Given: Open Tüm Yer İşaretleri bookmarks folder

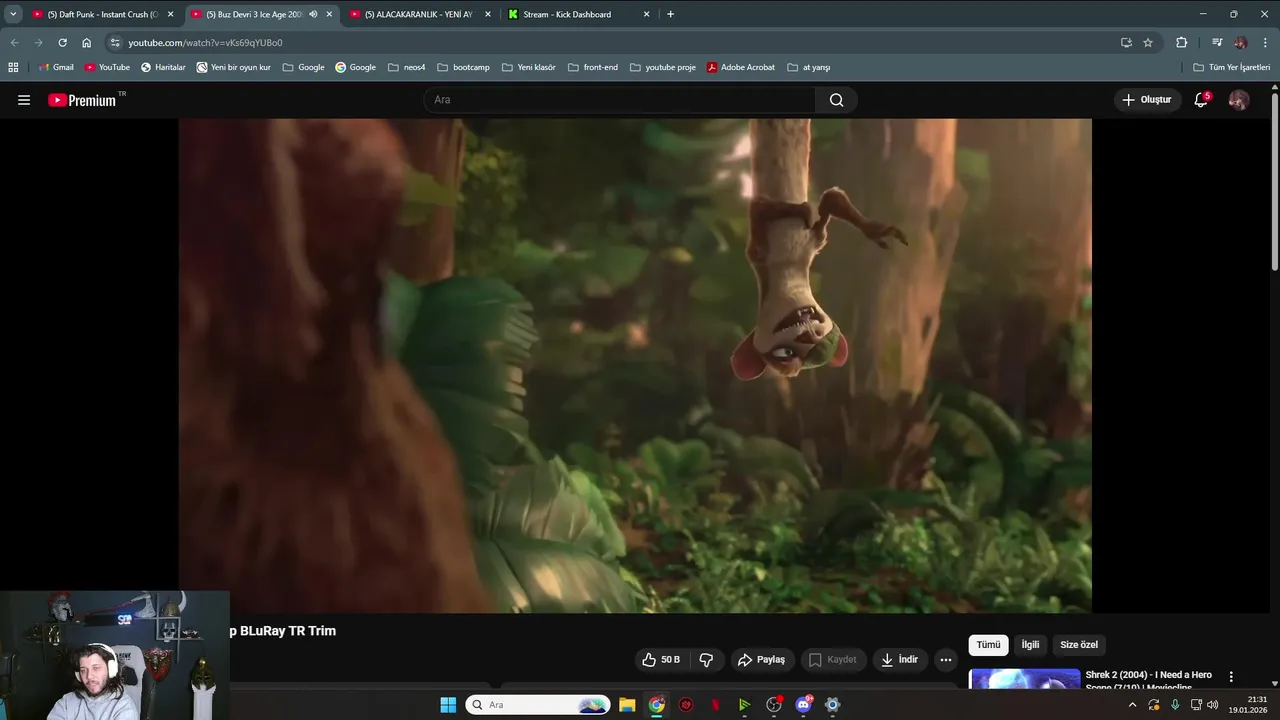Looking at the screenshot, I should tap(1231, 67).
